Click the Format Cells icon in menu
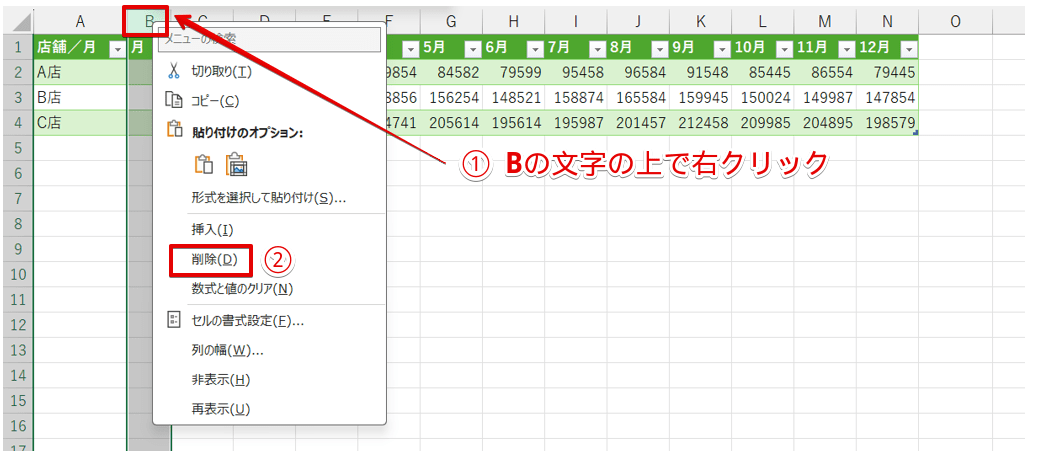Viewport: 1049px width, 451px height. (x=173, y=321)
